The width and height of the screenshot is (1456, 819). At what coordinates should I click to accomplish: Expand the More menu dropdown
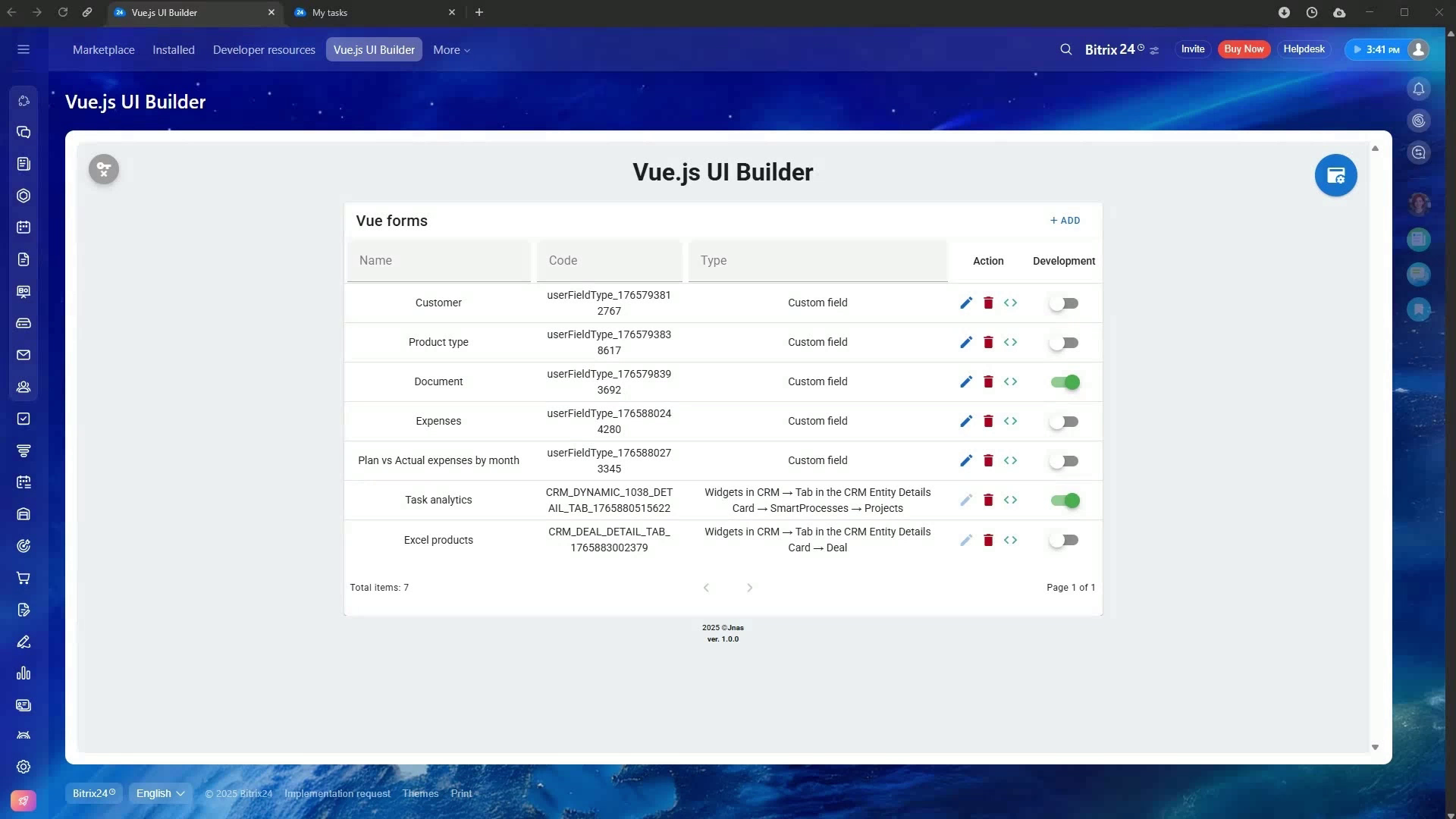click(451, 50)
